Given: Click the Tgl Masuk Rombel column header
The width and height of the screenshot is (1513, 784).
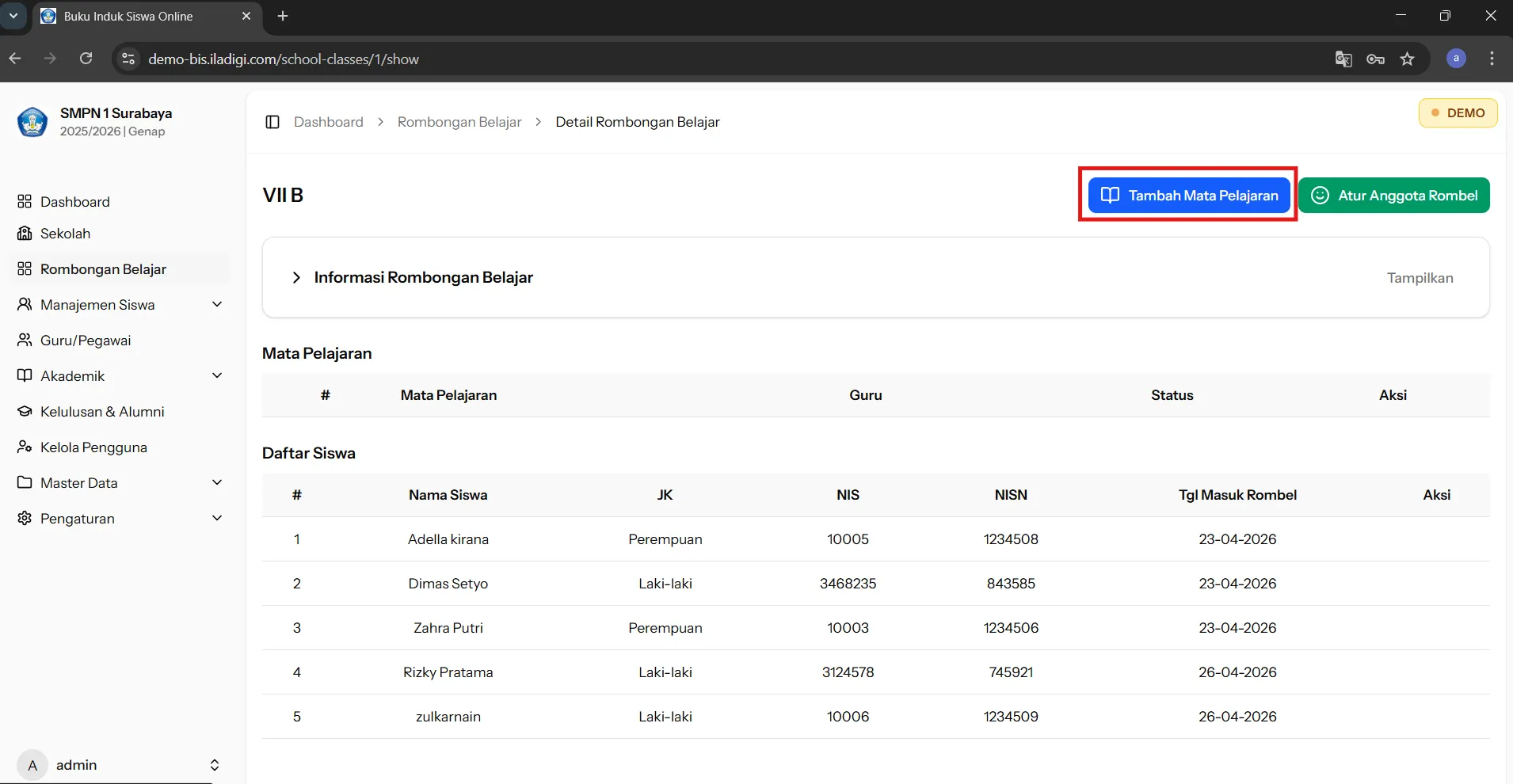Looking at the screenshot, I should (x=1237, y=495).
